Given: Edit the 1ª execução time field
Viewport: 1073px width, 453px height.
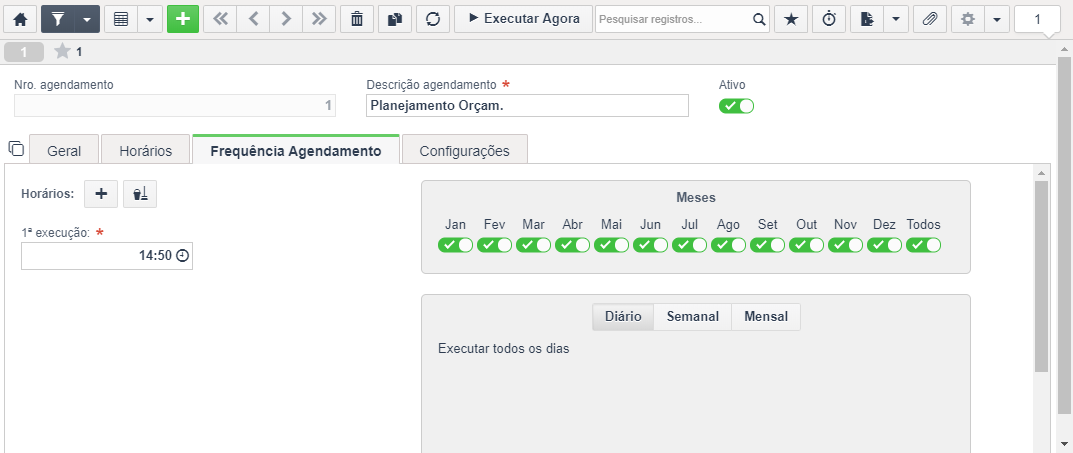Looking at the screenshot, I should pyautogui.click(x=107, y=256).
